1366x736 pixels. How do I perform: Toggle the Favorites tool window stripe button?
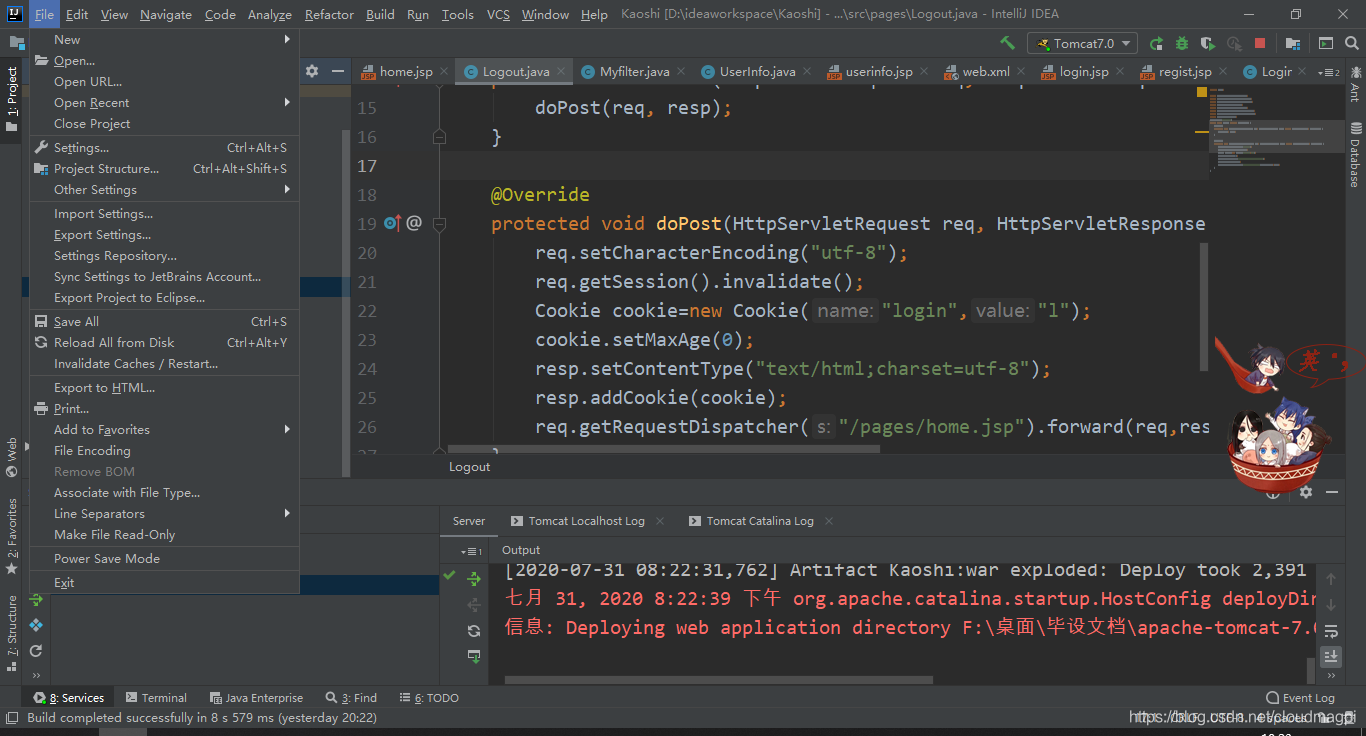(x=12, y=535)
